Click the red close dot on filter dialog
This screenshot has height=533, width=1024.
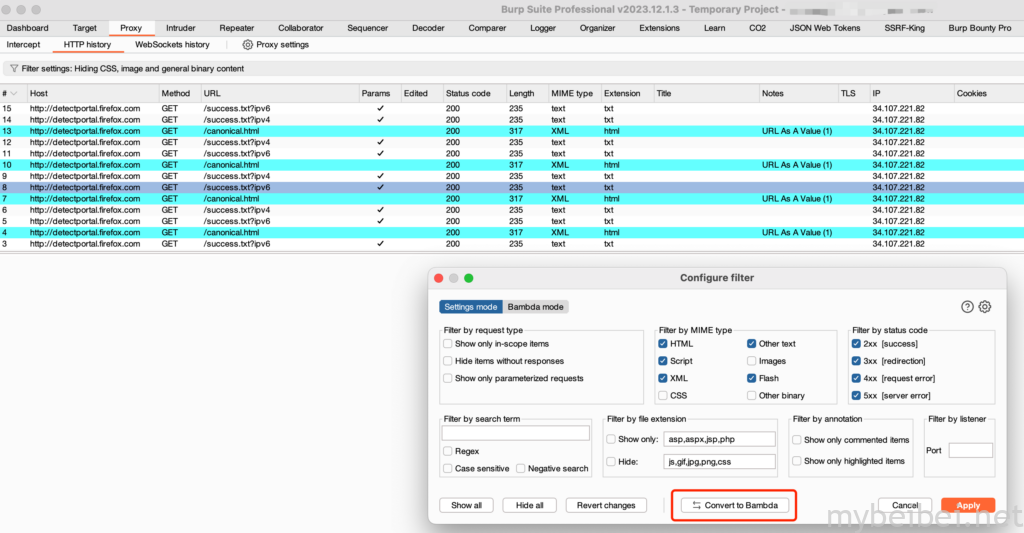[x=439, y=278]
